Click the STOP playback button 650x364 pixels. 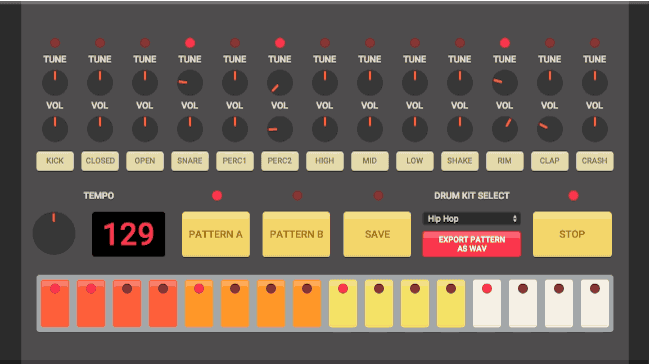click(x=572, y=234)
